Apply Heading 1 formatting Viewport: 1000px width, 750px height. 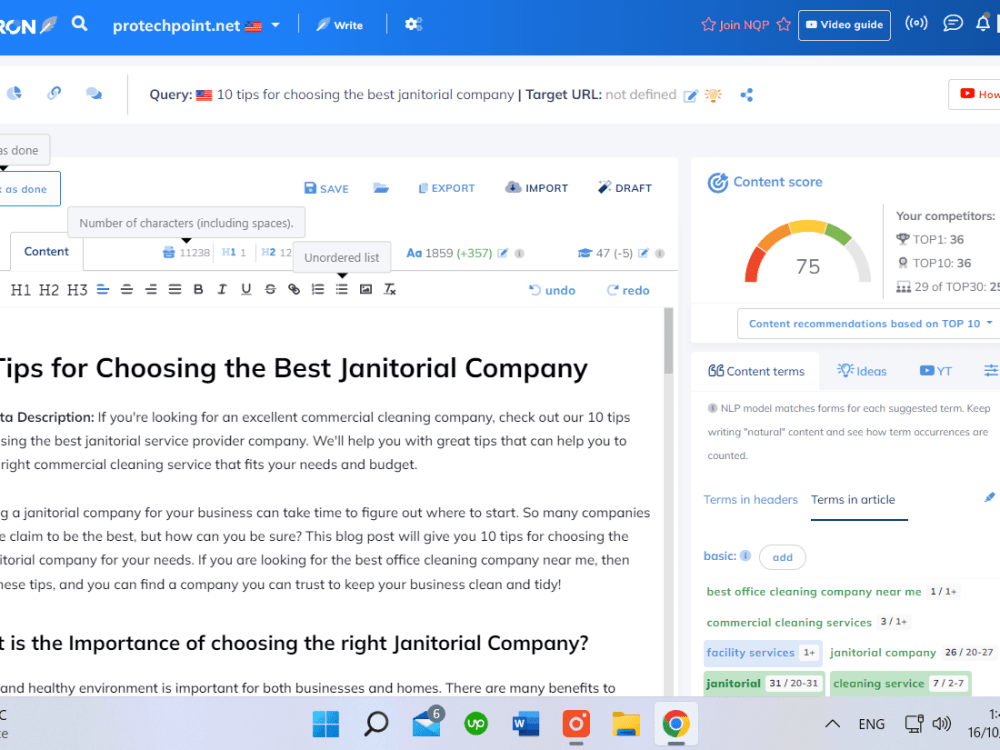20,290
